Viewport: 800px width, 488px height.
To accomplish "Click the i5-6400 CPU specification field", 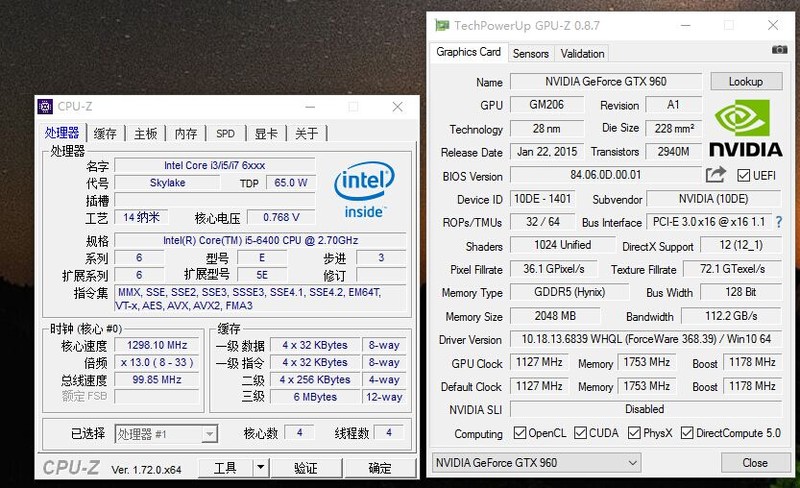I will (x=260, y=240).
